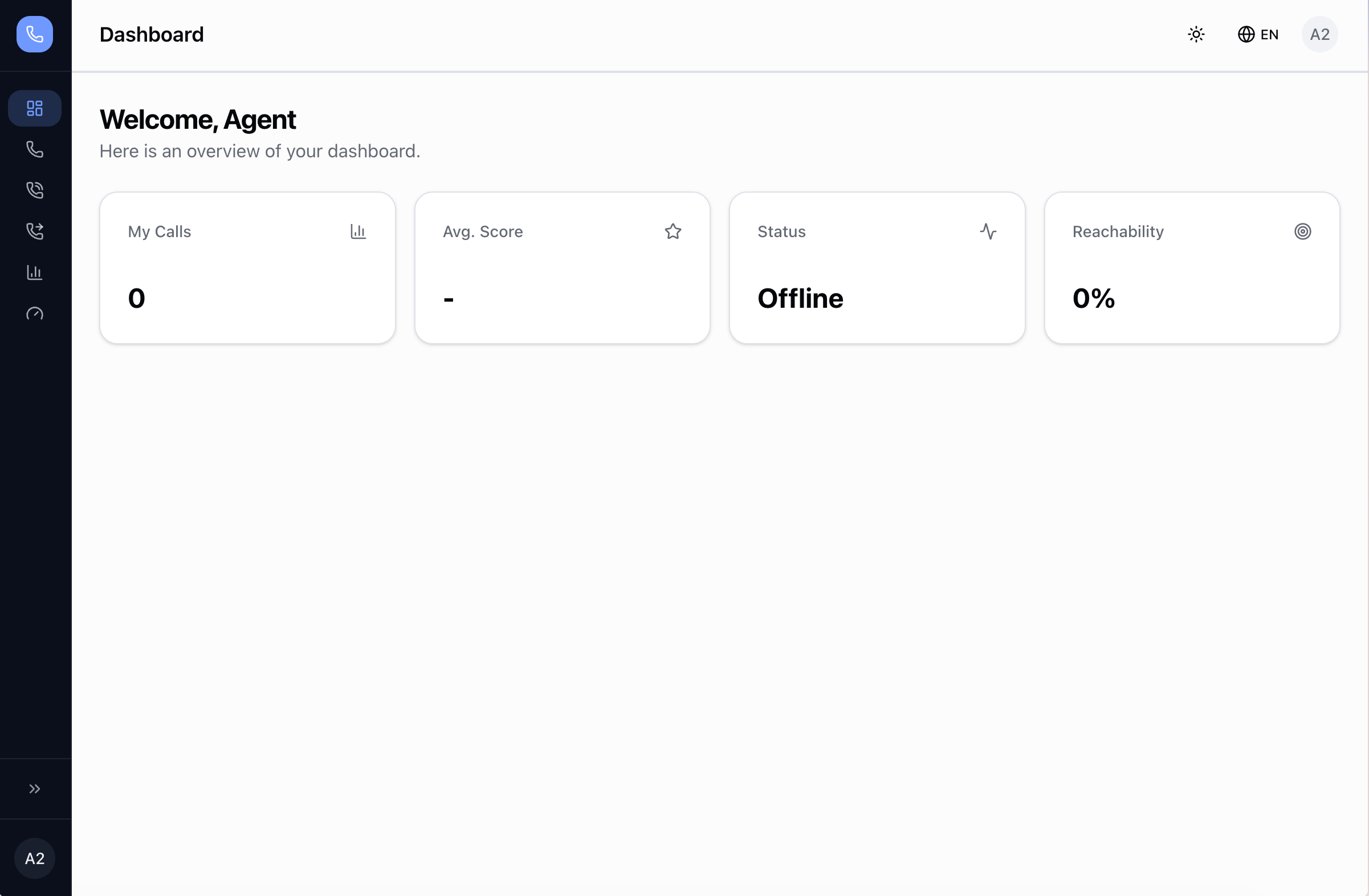Open the statistics bar chart sidebar icon
Screen dimensions: 1369x896
click(x=35, y=272)
